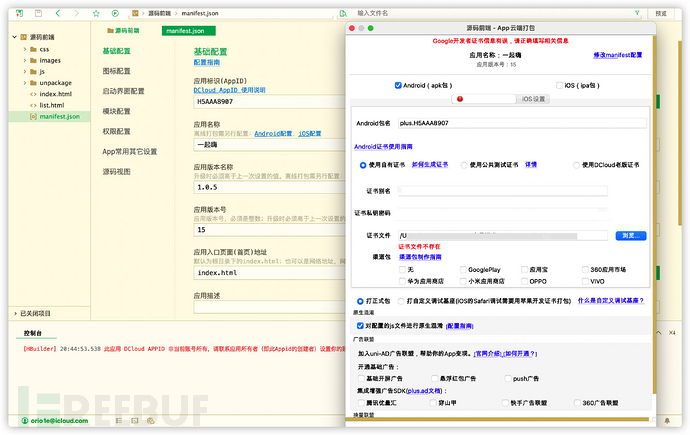
Task: Select 使用自有证书 radio button
Action: click(x=363, y=165)
